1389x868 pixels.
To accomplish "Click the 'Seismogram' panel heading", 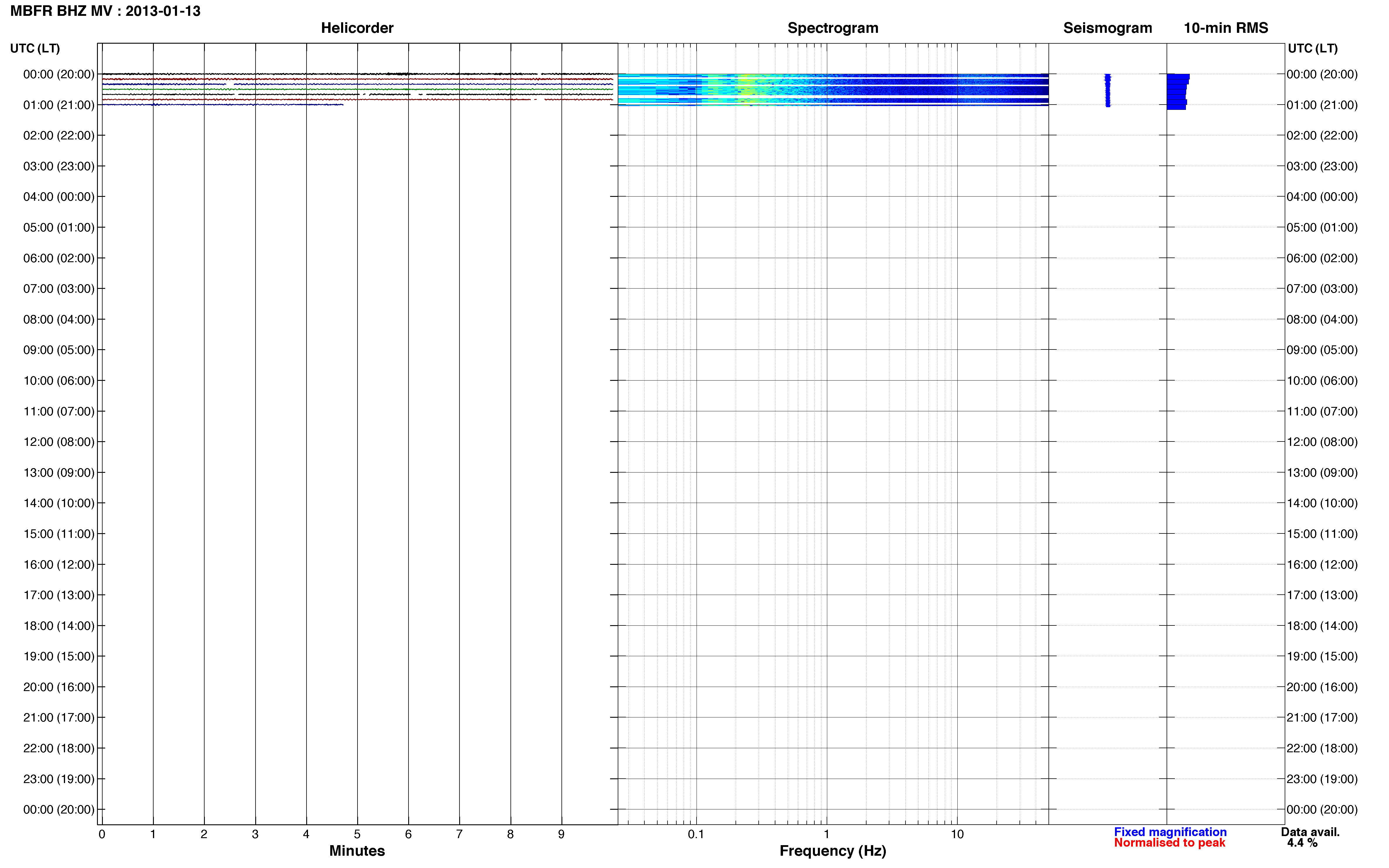I will [1108, 28].
